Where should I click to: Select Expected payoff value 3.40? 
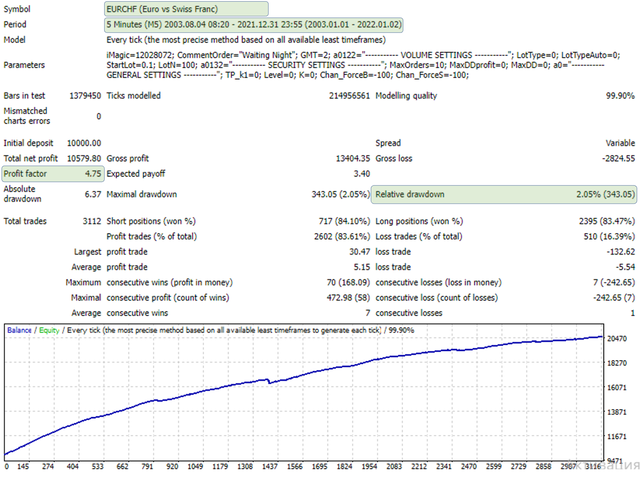(362, 174)
